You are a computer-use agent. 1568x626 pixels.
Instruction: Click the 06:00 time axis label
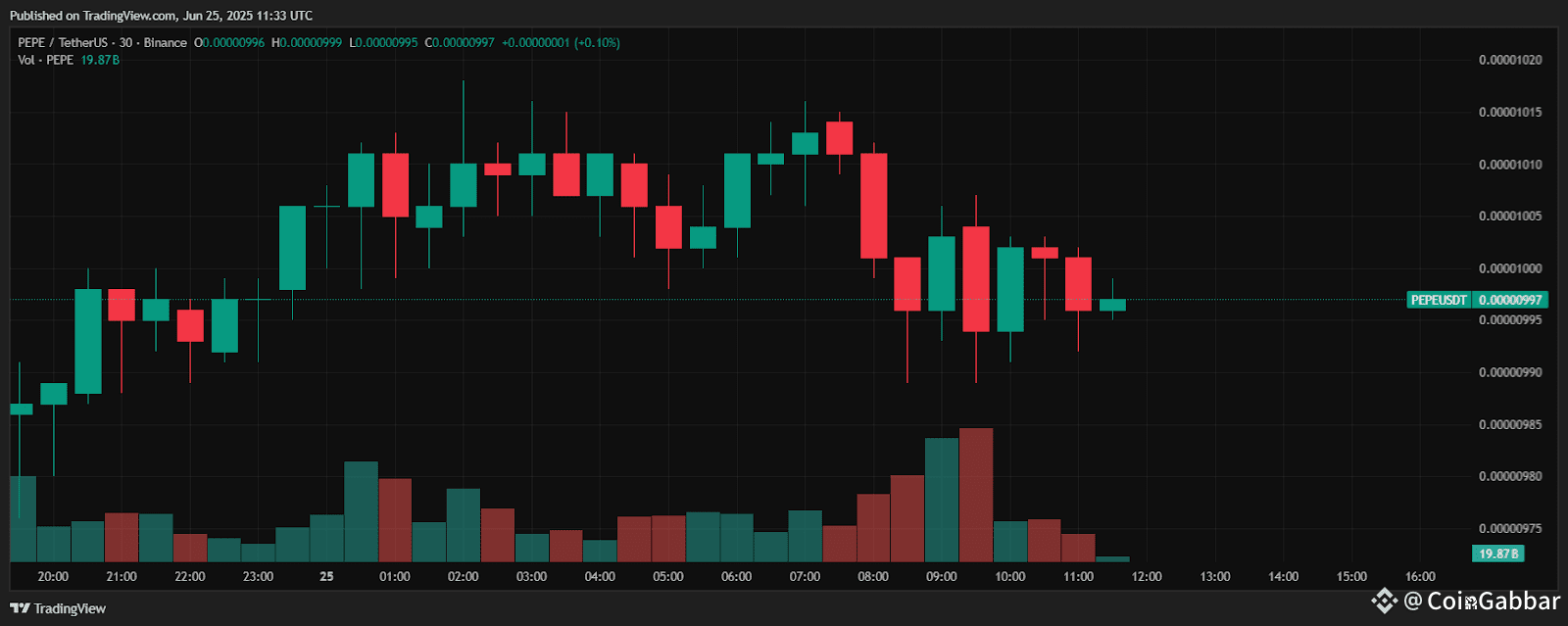737,576
